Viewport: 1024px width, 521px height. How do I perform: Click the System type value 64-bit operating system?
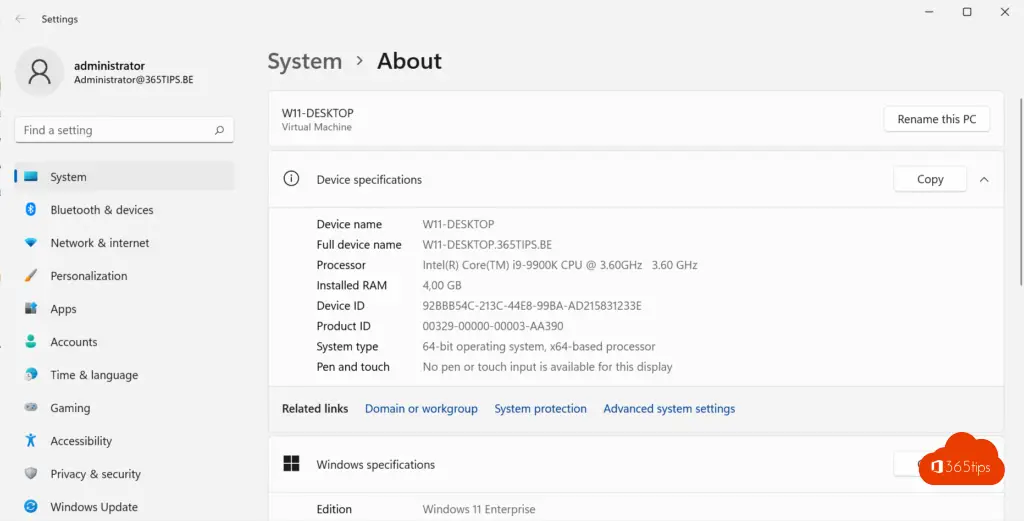[x=539, y=347]
